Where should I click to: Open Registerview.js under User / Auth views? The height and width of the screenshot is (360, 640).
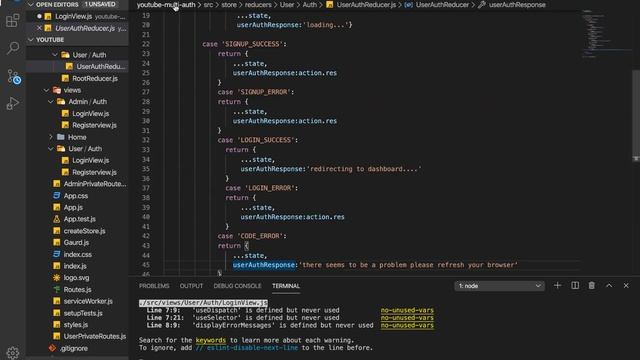pyautogui.click(x=94, y=172)
